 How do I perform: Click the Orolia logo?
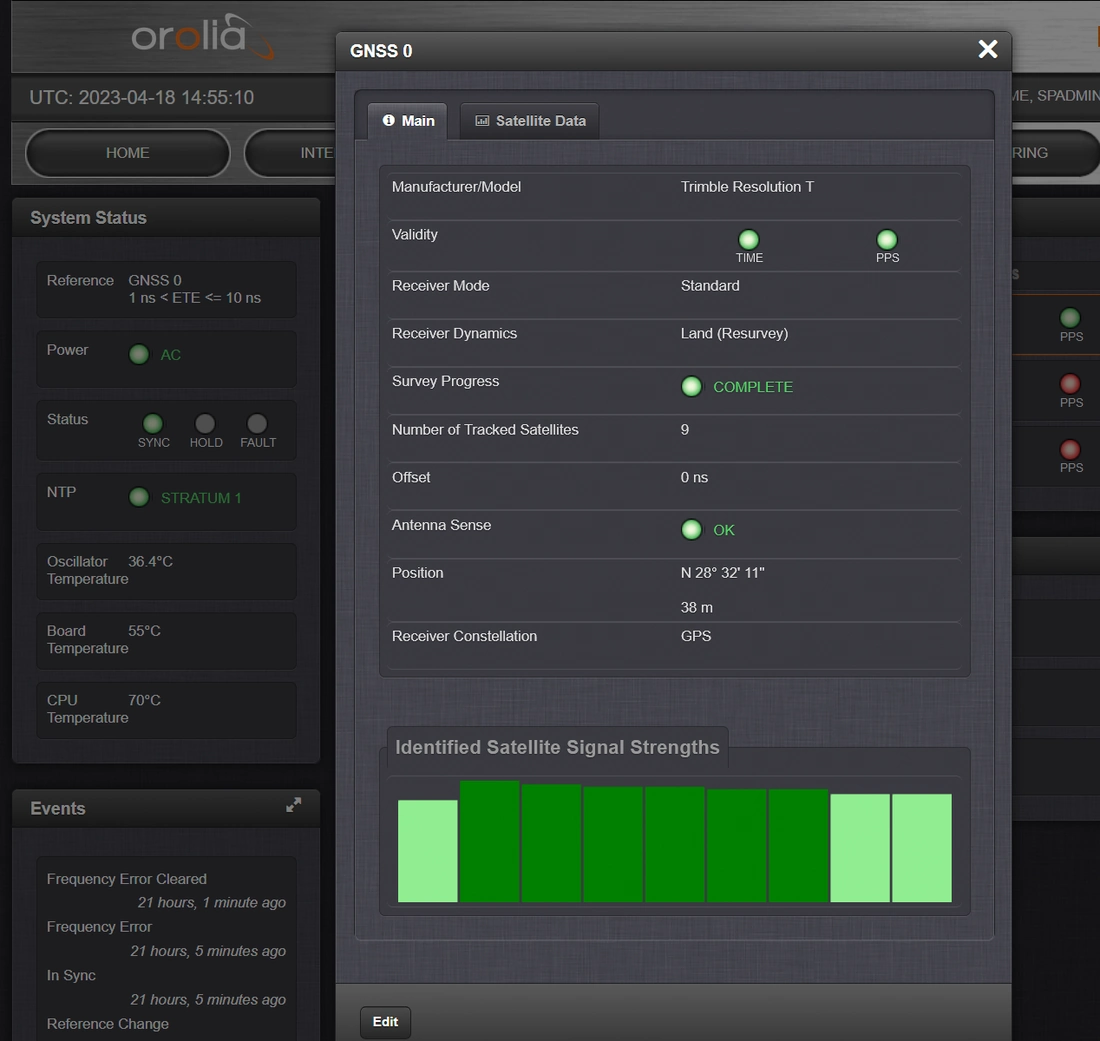202,36
